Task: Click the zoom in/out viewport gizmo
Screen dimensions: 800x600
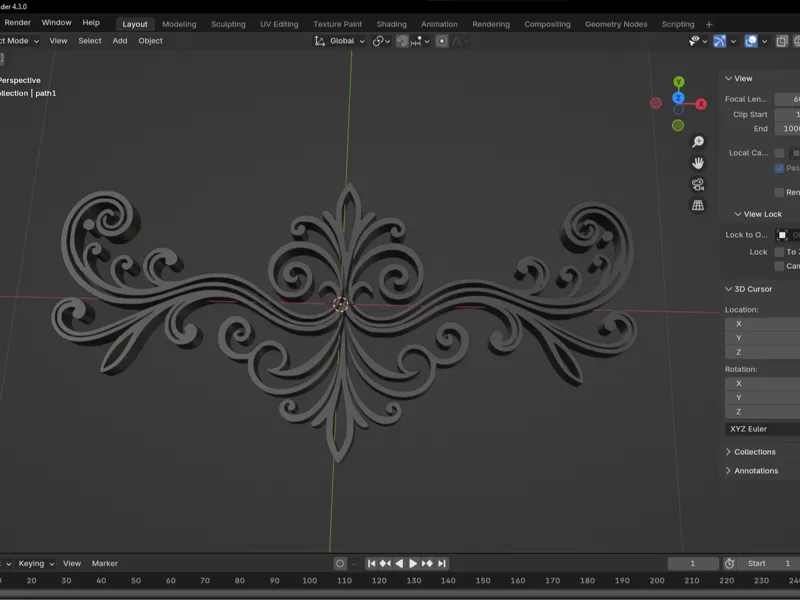Action: tap(697, 141)
